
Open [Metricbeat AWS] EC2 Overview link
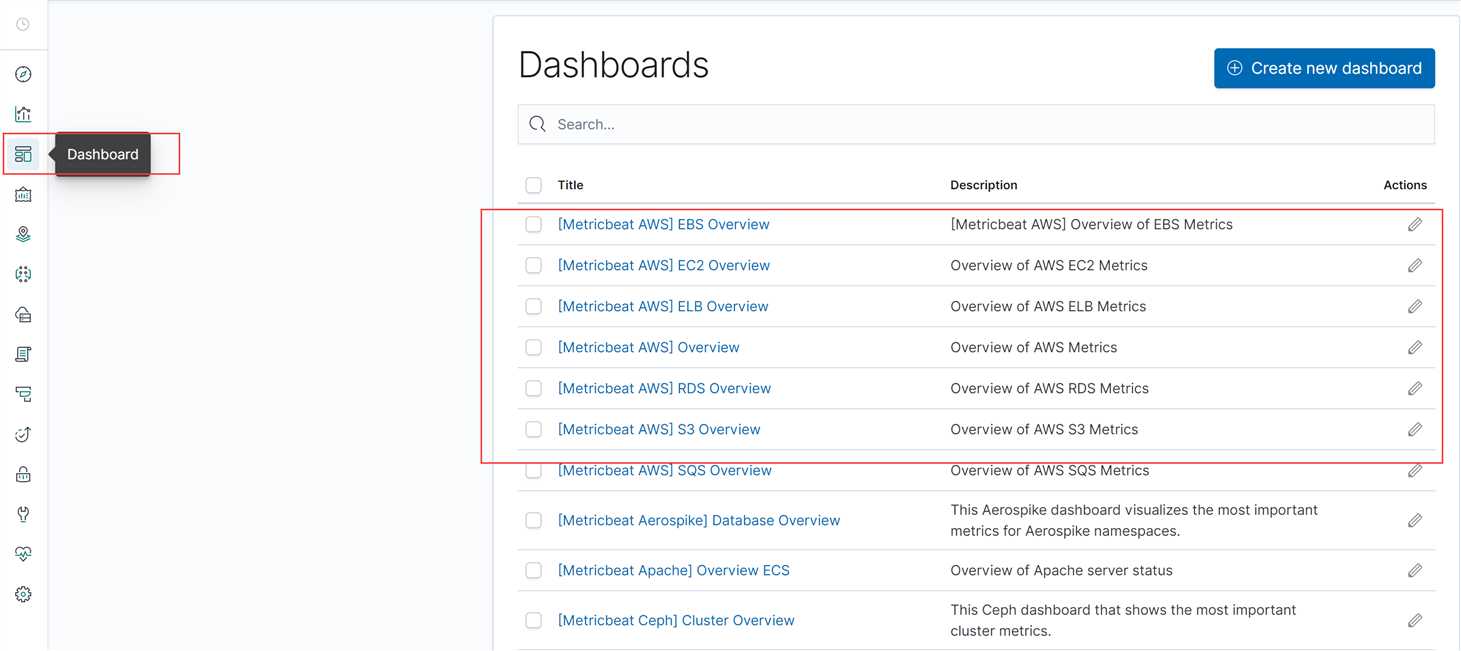pos(663,266)
